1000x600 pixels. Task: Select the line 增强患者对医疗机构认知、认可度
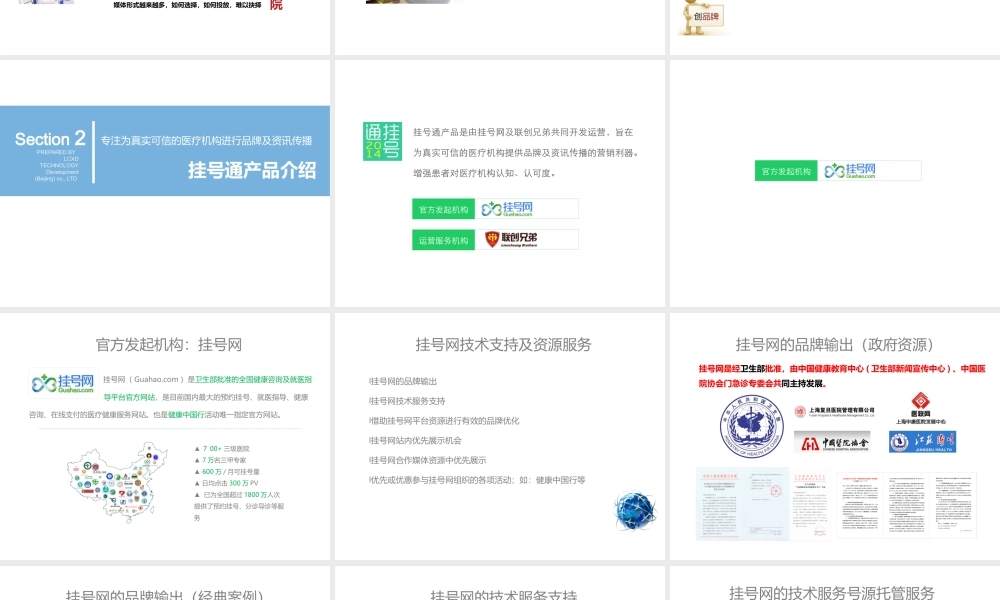point(484,173)
